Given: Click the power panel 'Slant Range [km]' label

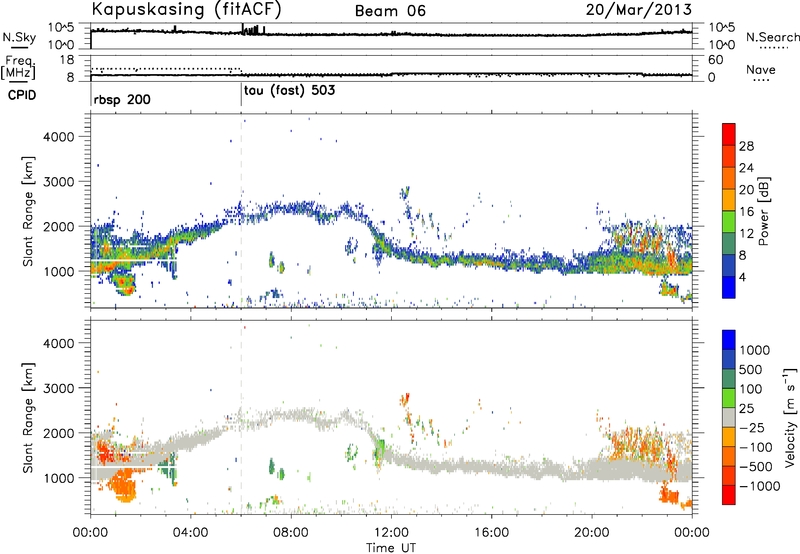Looking at the screenshot, I should [28, 211].
